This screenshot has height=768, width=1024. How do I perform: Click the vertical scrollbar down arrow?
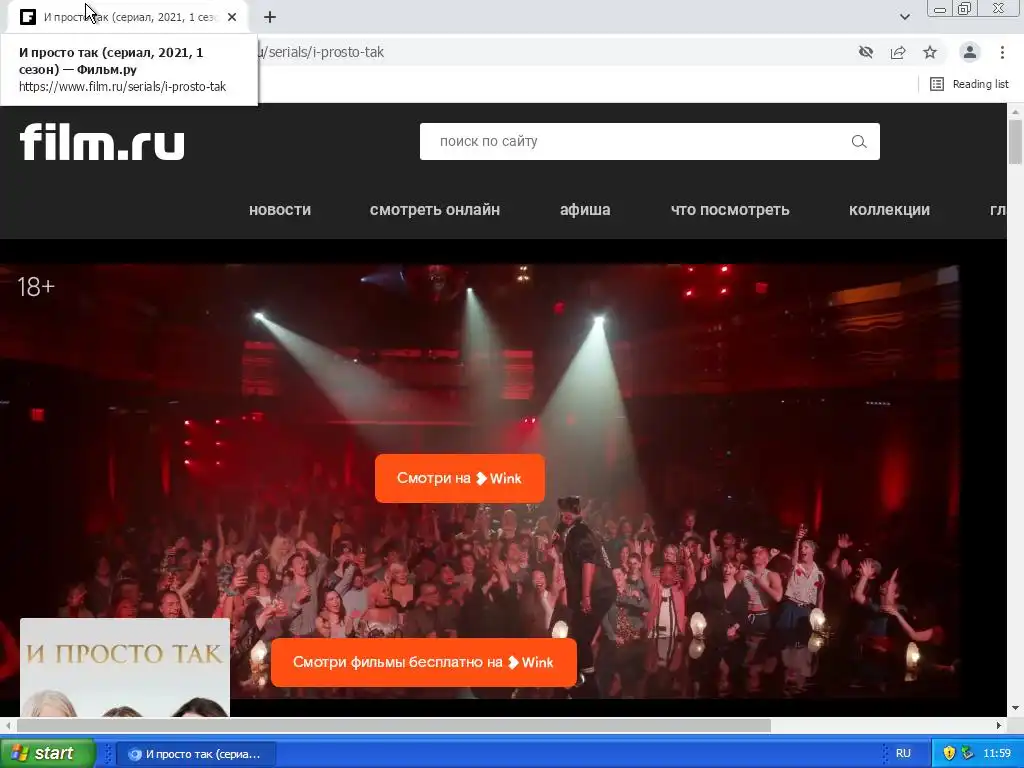(1015, 709)
